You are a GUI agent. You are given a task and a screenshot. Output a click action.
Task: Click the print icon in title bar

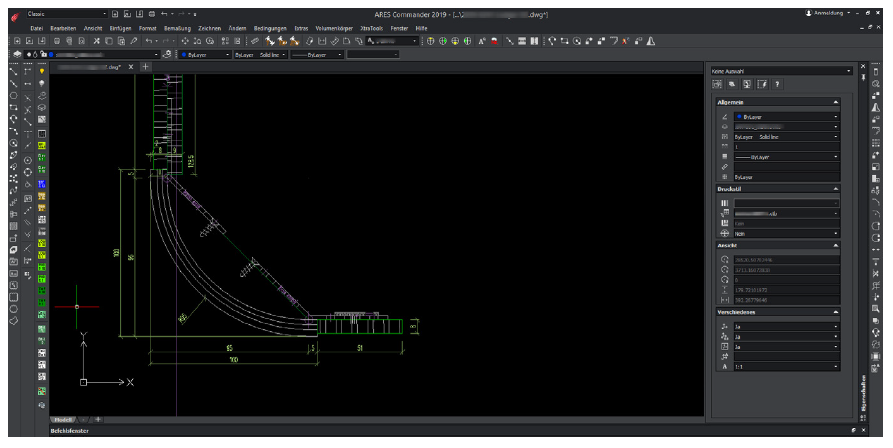coord(153,15)
